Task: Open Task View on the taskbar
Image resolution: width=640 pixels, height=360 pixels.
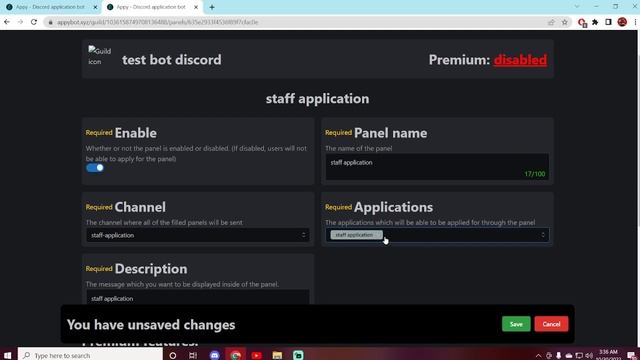Action: (x=193, y=355)
